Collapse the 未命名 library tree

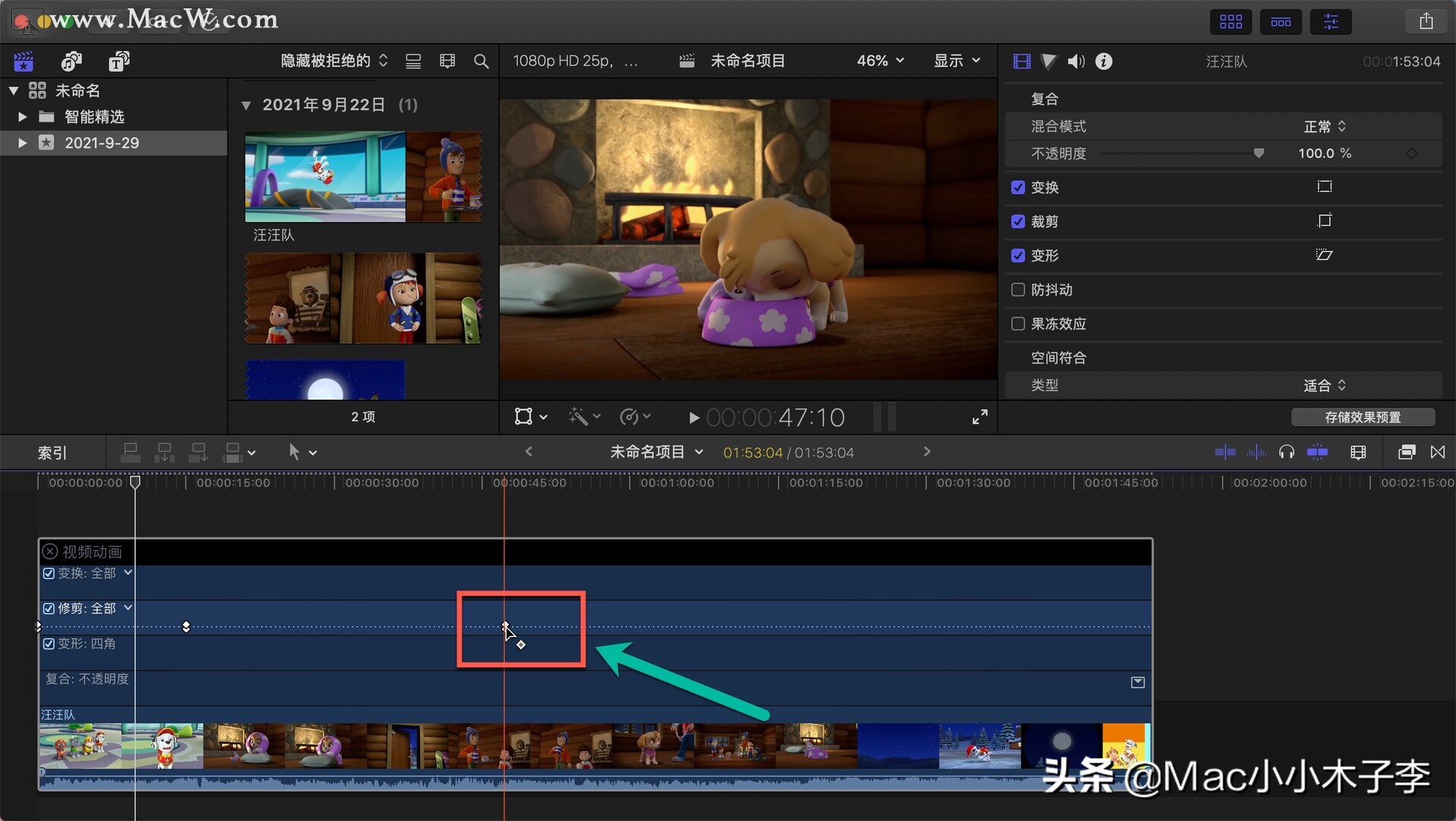point(14,90)
